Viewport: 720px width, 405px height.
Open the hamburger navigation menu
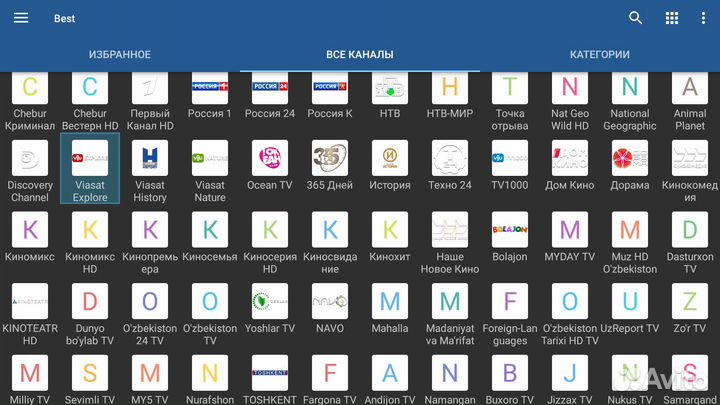click(x=20, y=18)
